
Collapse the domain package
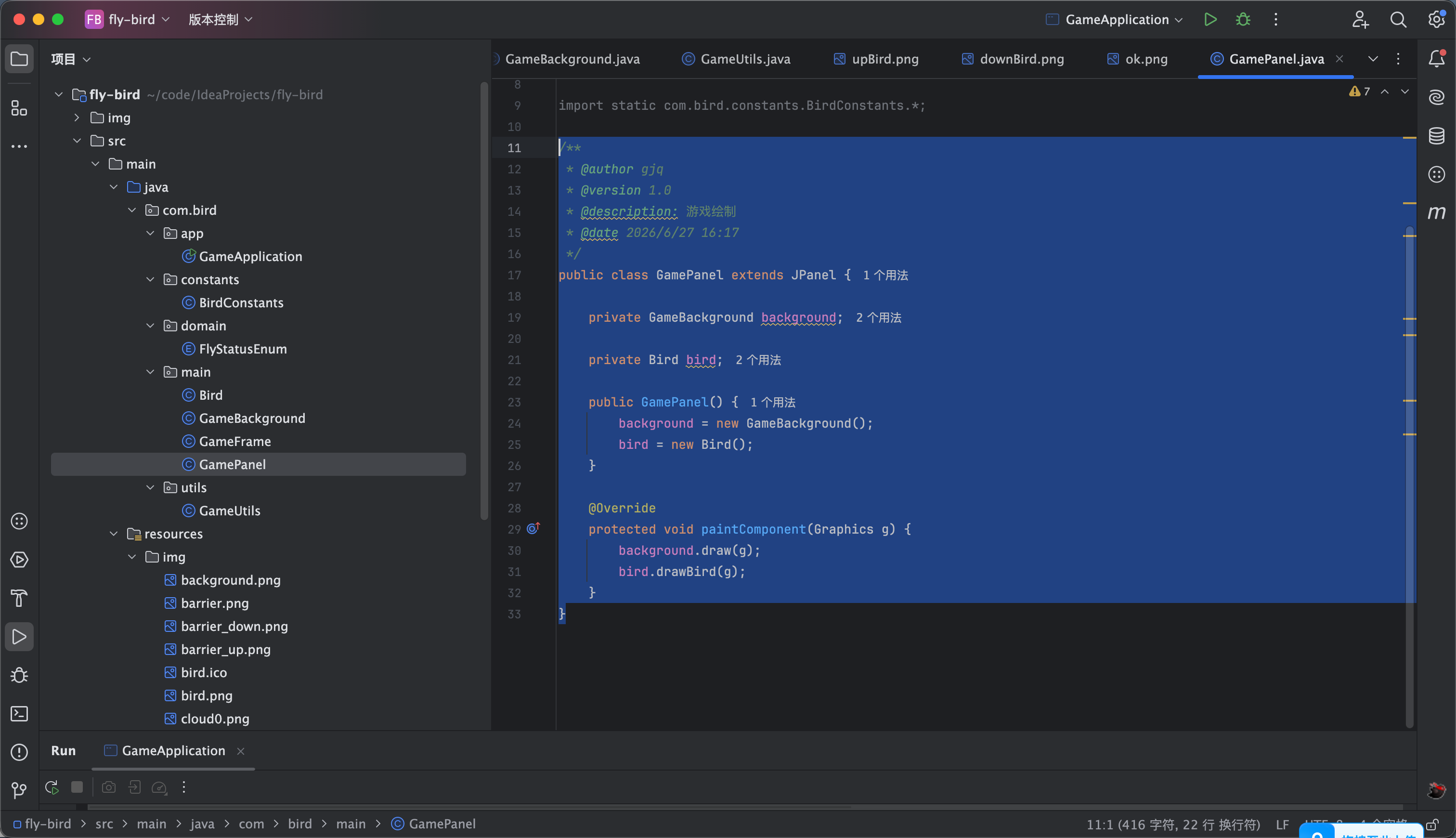(151, 325)
